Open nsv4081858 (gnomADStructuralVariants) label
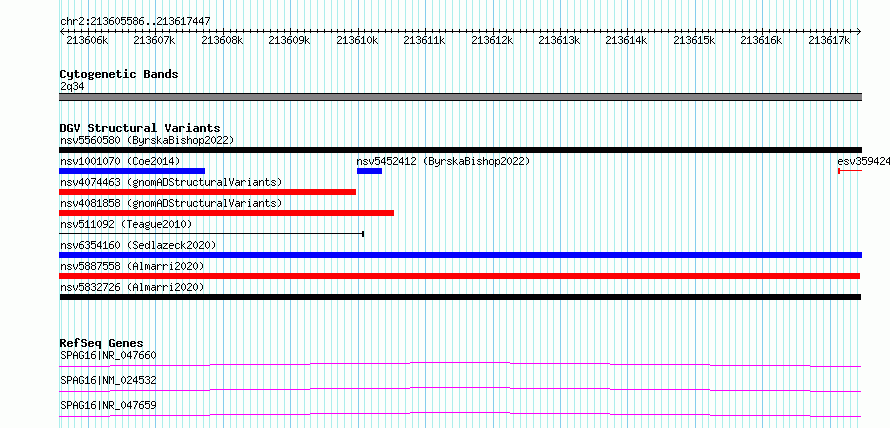This screenshot has height=428, width=890. [171, 203]
